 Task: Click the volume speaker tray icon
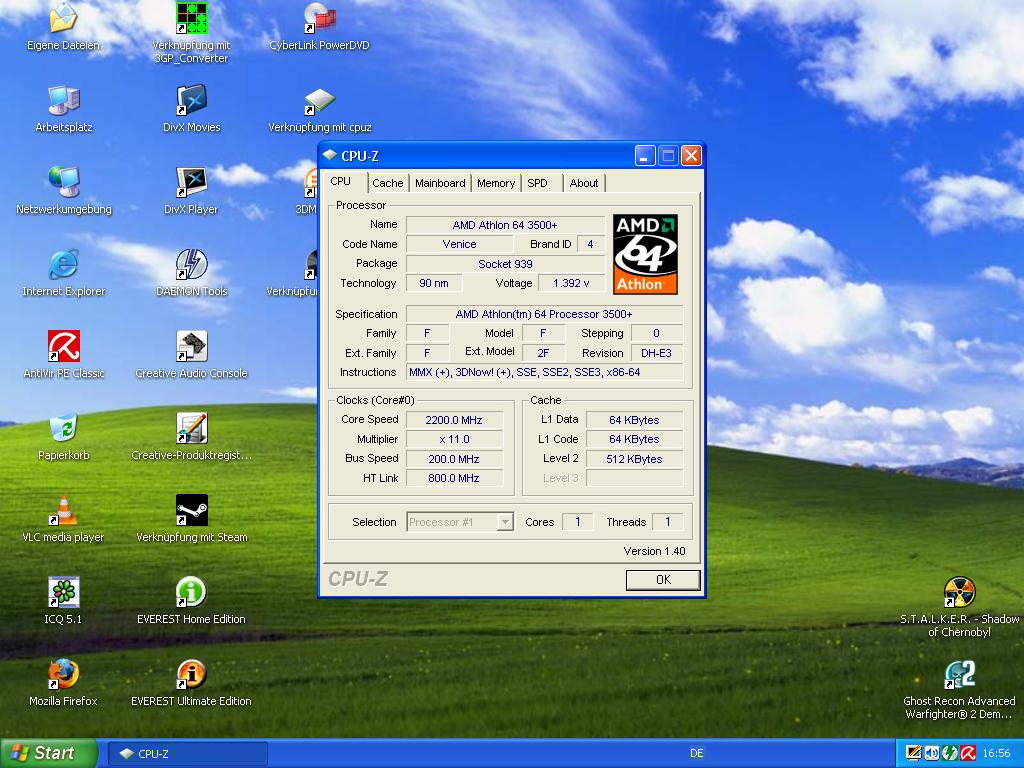tap(931, 753)
